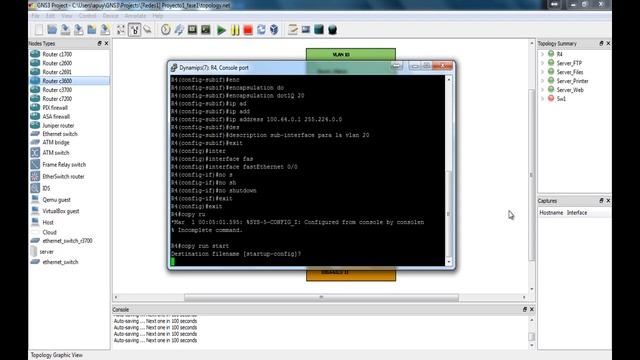Screen dimensions: 640x360
Task: Expand Server_Printer in Topology Summary
Action: click(x=542, y=81)
